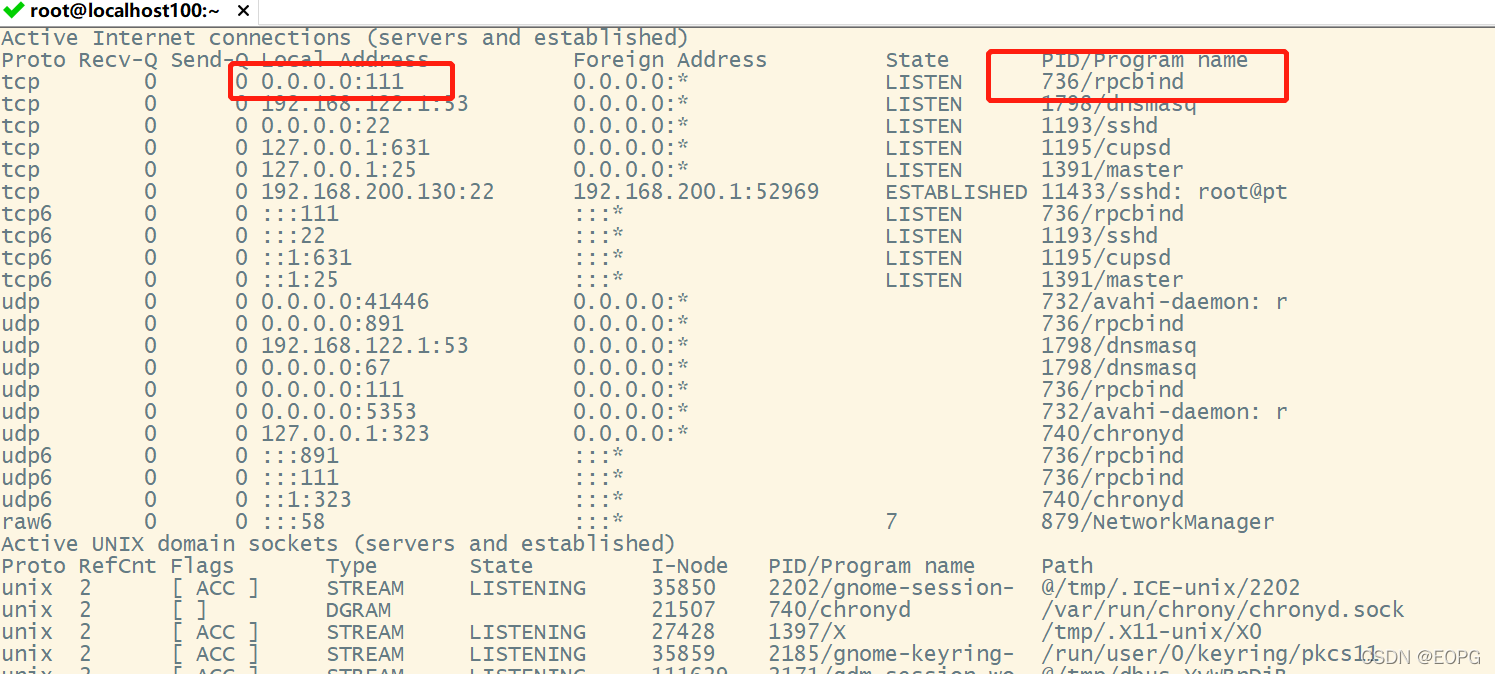The height and width of the screenshot is (674, 1495).
Task: Click the 'State' header in Internet connections table
Action: (x=917, y=60)
